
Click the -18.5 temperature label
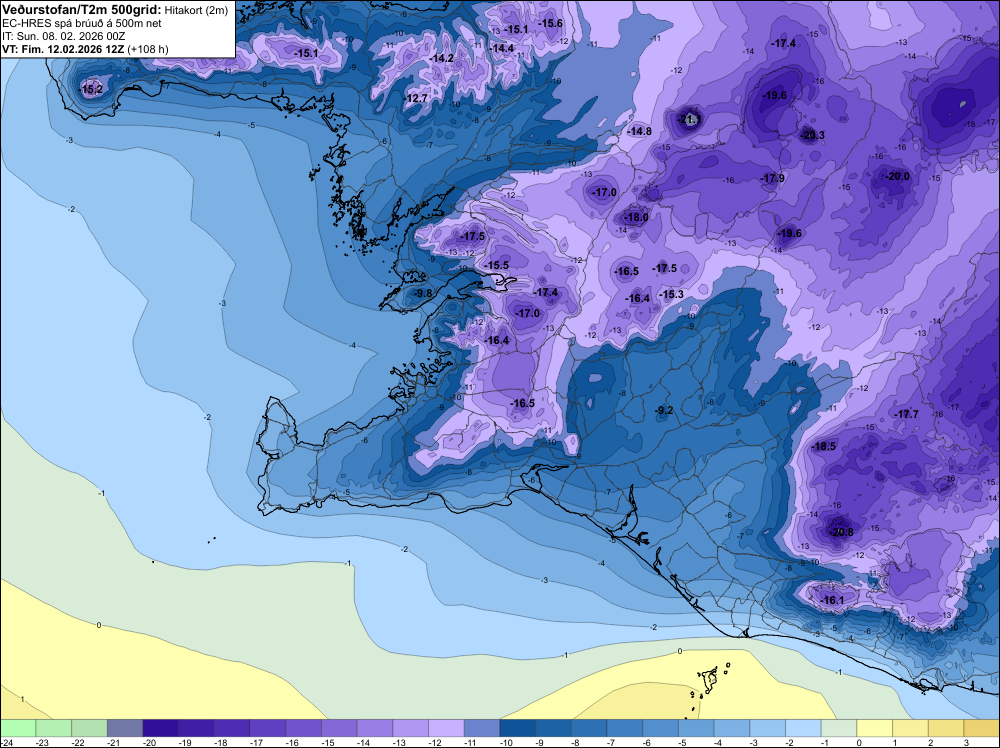[823, 446]
